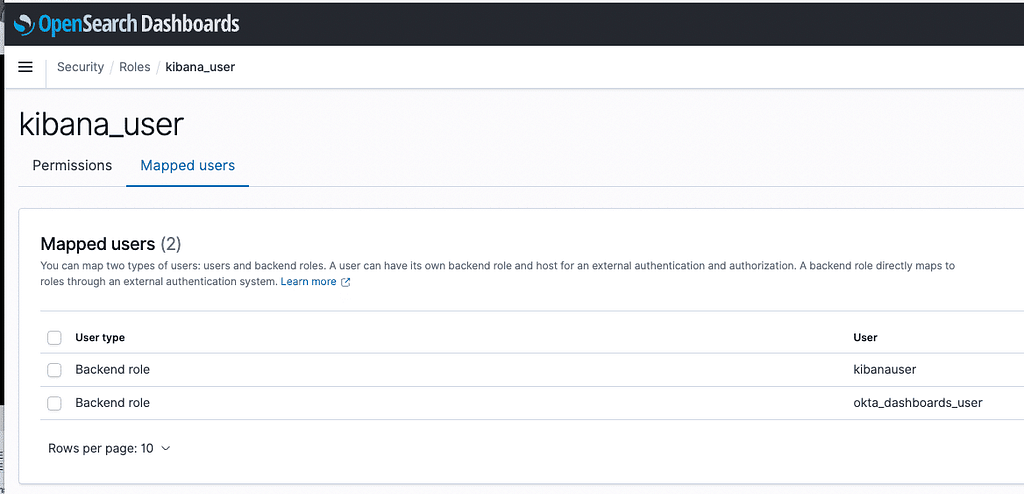The height and width of the screenshot is (494, 1024).
Task: Click the OpenSearch logo icon
Action: click(24, 25)
